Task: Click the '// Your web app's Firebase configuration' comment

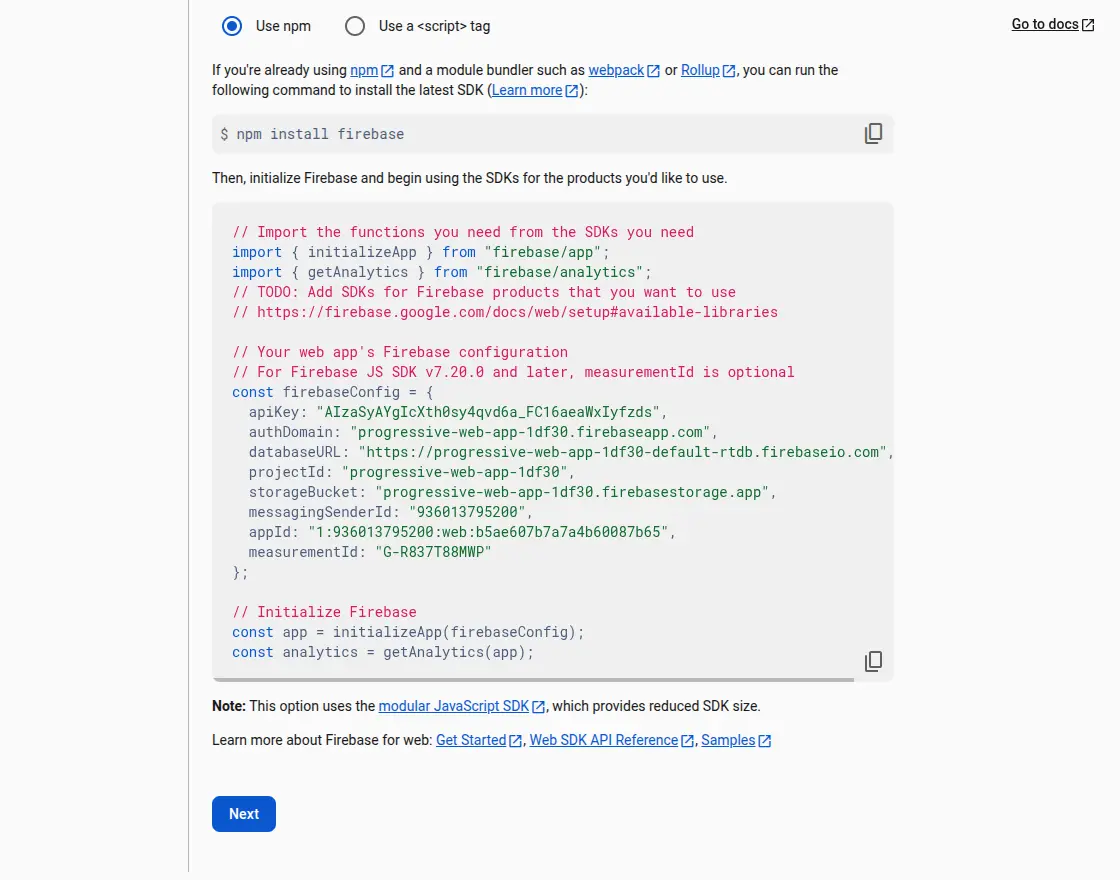Action: tap(400, 352)
